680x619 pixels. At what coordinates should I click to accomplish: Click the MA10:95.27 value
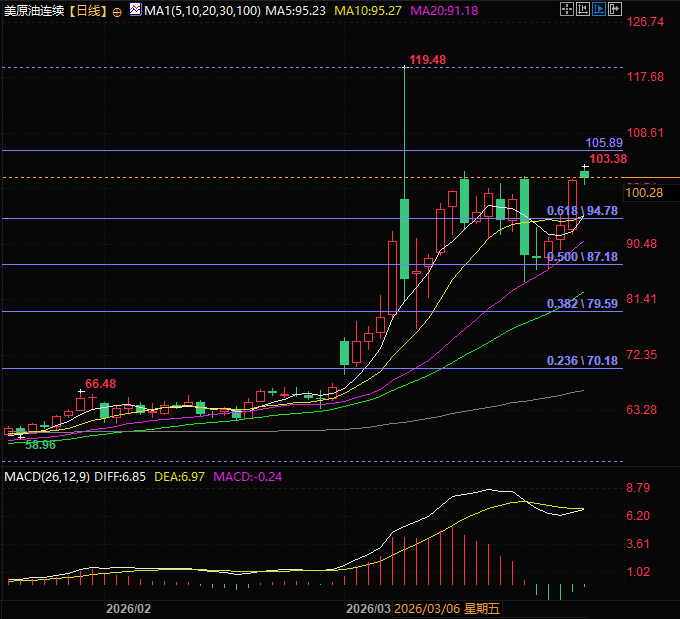[368, 10]
